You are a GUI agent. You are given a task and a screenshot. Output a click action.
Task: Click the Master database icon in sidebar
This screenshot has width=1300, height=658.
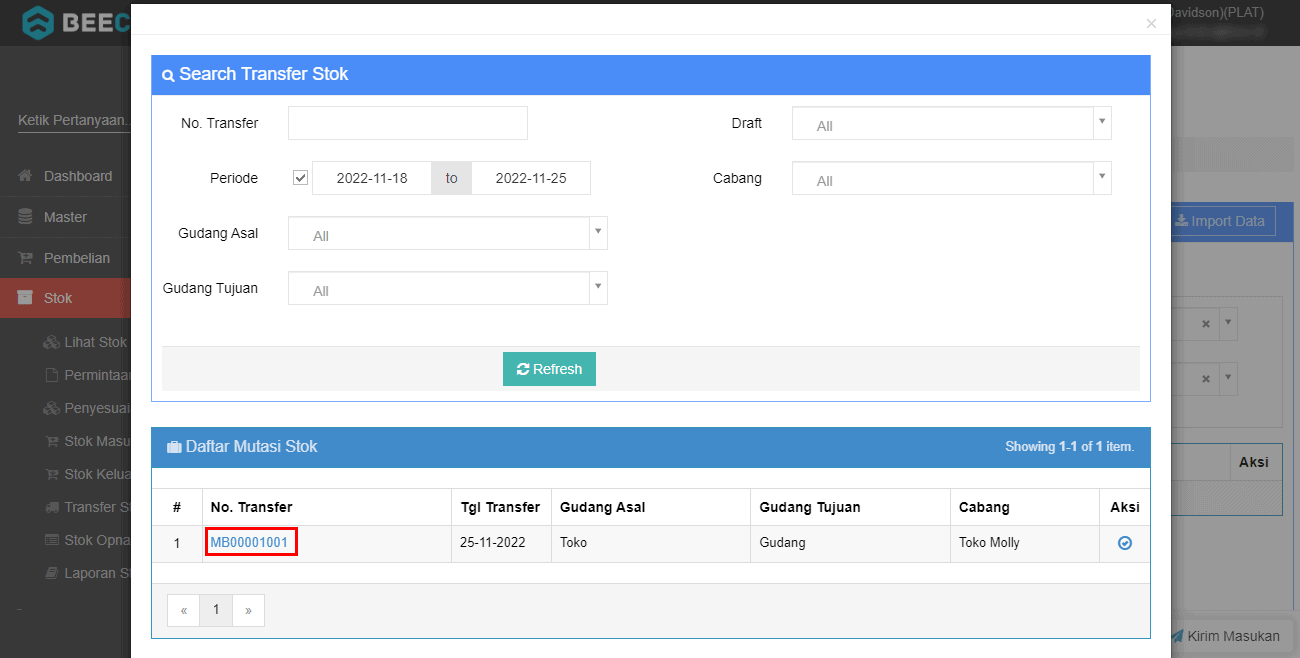[26, 217]
